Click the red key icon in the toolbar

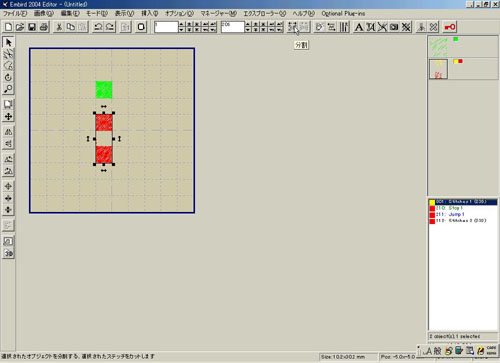[x=450, y=27]
